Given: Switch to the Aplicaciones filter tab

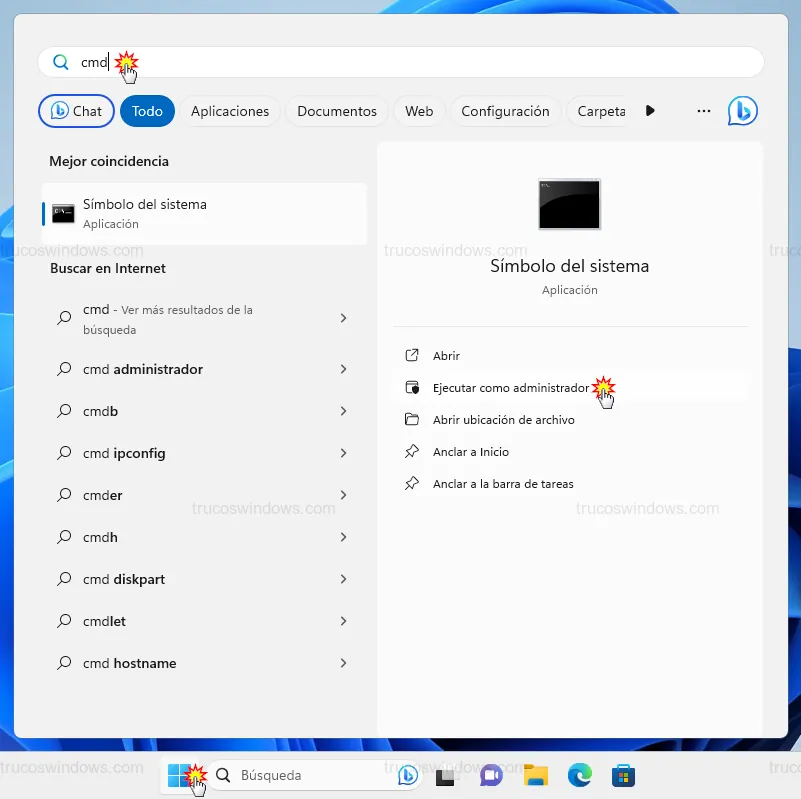Looking at the screenshot, I should point(230,111).
